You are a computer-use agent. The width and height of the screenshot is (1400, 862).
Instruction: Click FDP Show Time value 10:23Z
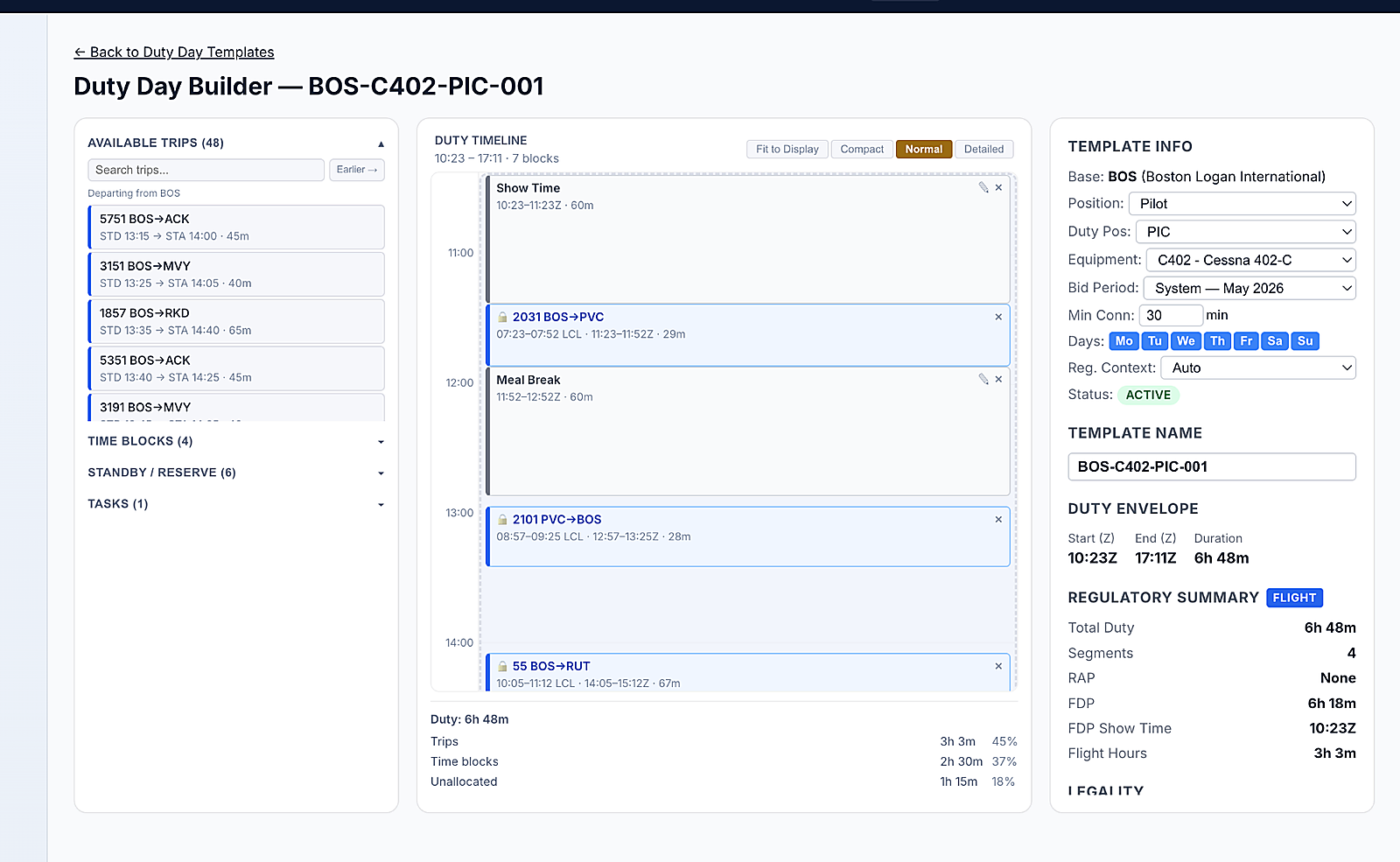coord(1332,728)
